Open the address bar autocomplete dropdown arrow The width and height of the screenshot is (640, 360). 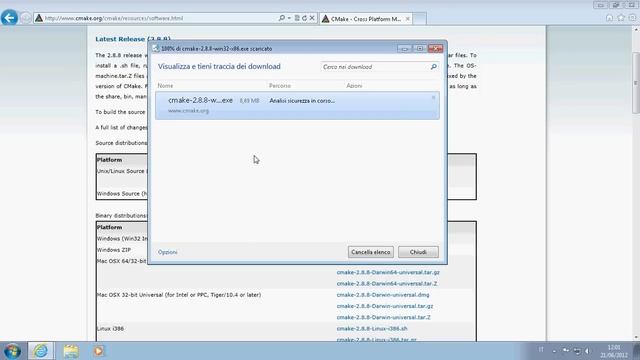click(x=289, y=18)
